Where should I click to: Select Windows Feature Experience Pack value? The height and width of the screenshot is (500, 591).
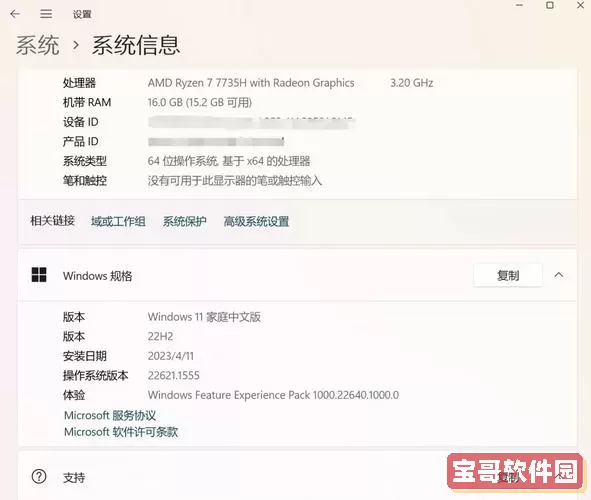(273, 395)
